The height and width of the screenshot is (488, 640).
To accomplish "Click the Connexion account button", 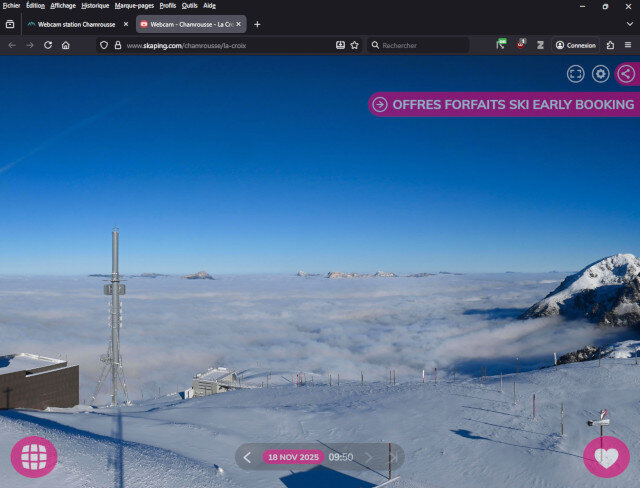I will tap(576, 45).
